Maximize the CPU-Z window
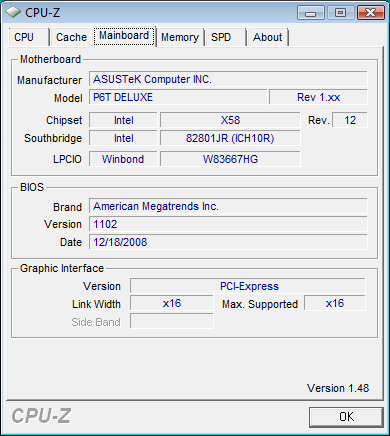This screenshot has width=390, height=436. click(340, 13)
